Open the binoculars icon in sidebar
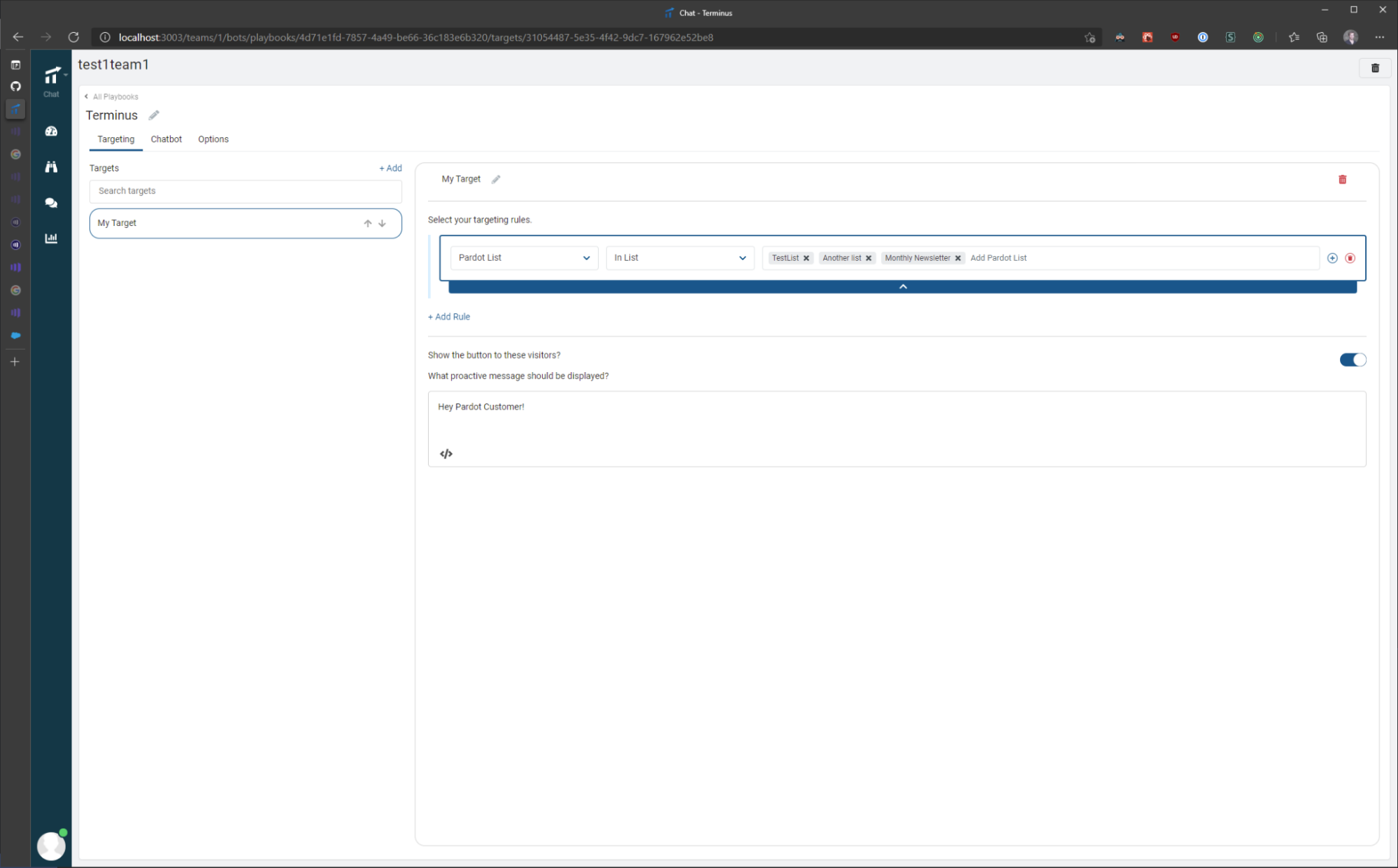The image size is (1398, 868). pyautogui.click(x=51, y=166)
